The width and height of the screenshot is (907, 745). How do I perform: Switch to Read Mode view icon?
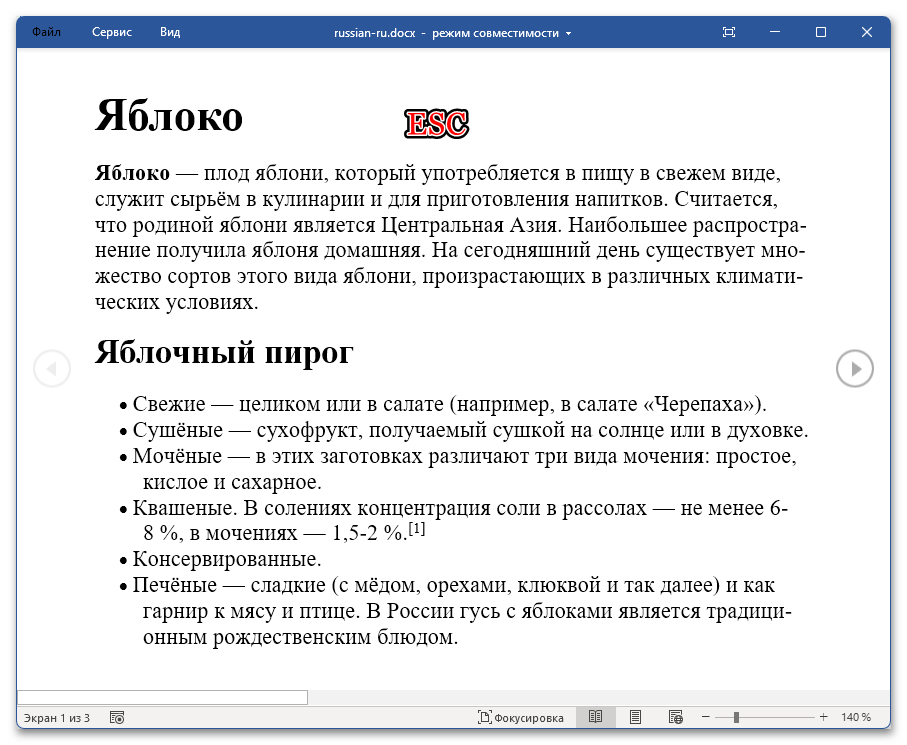tap(595, 717)
